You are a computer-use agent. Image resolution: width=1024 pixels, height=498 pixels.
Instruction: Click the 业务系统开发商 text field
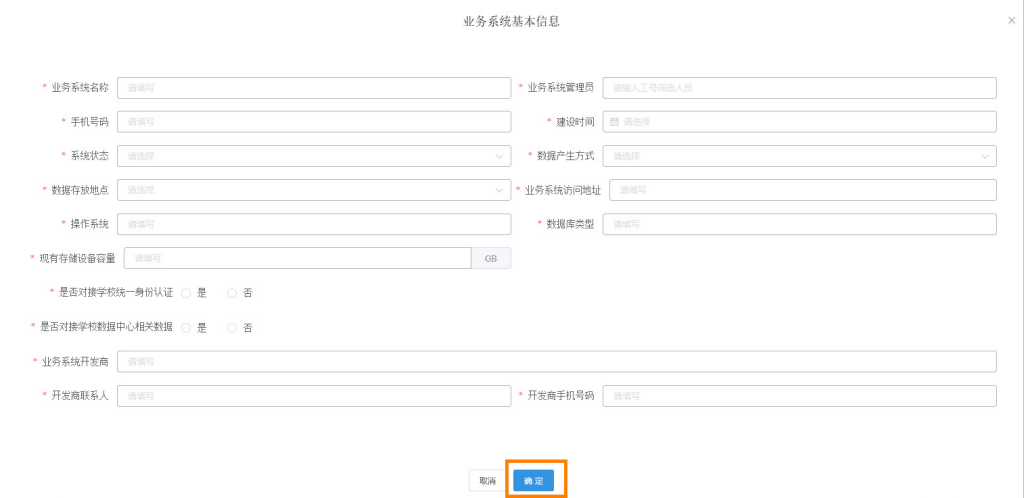click(x=556, y=361)
